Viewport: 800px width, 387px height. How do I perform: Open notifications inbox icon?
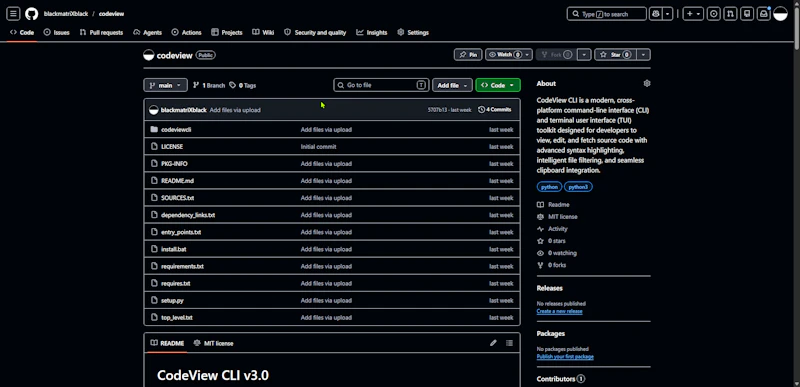coord(764,14)
